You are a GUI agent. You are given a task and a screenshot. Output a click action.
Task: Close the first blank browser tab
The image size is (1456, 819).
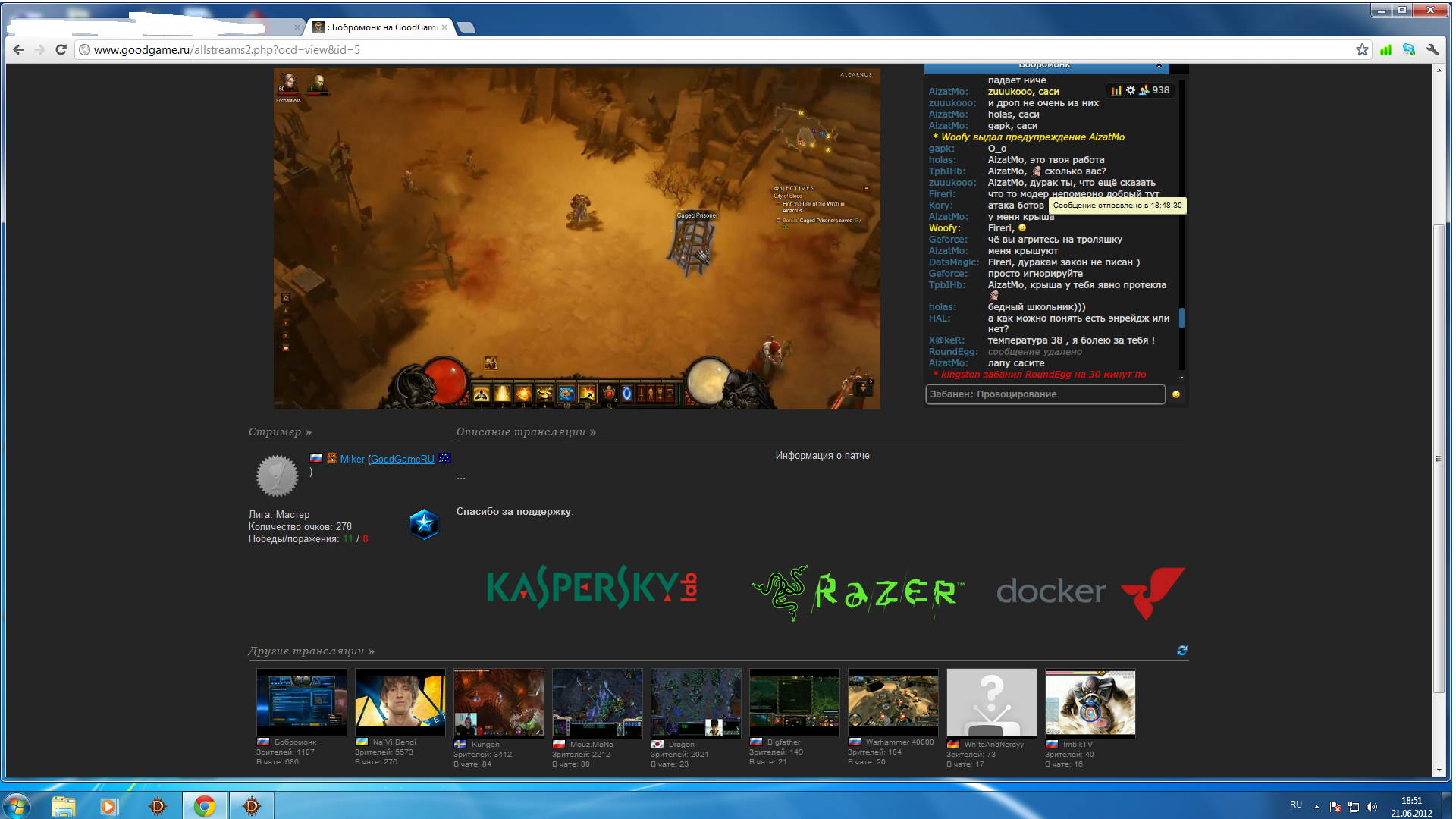[x=297, y=27]
